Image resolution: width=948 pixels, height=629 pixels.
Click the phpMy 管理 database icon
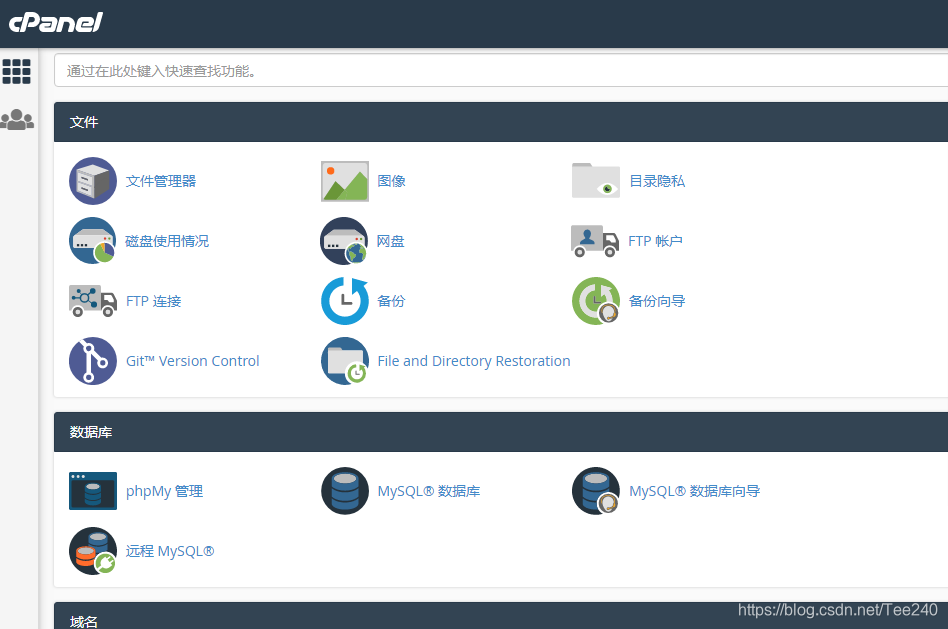[93, 490]
